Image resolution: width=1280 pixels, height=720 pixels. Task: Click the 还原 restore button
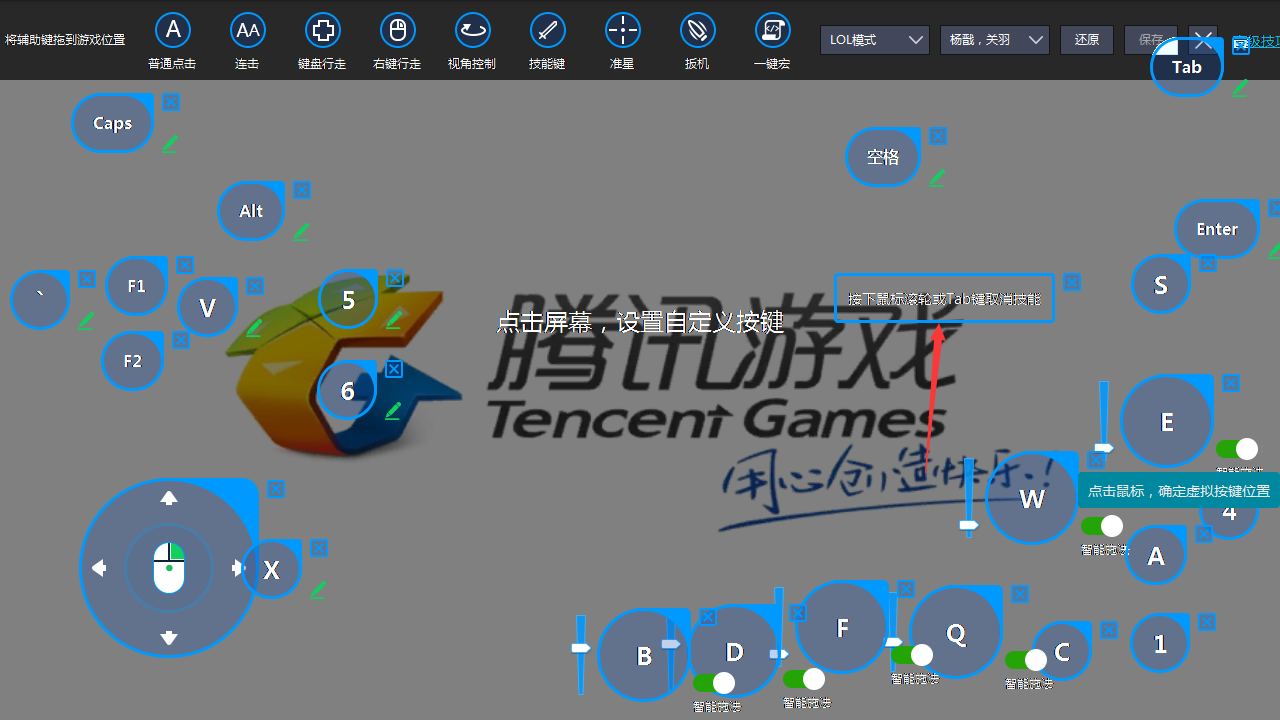[x=1086, y=40]
